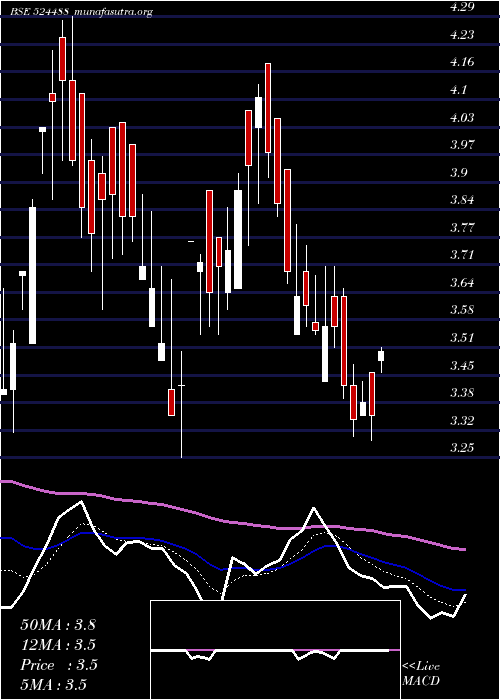Click the 4.23 price axis label
The width and height of the screenshot is (500, 700).
point(463,34)
